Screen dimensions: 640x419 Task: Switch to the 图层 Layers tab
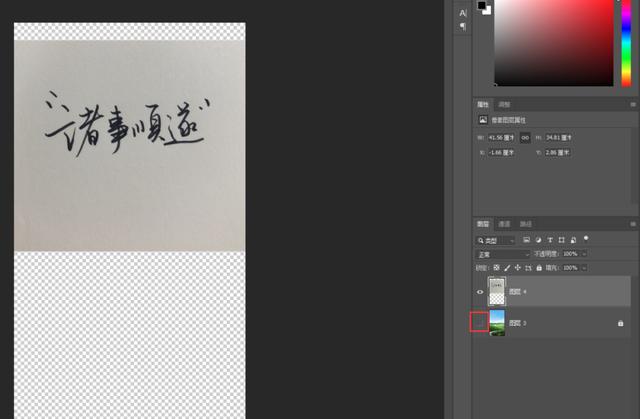[483, 224]
